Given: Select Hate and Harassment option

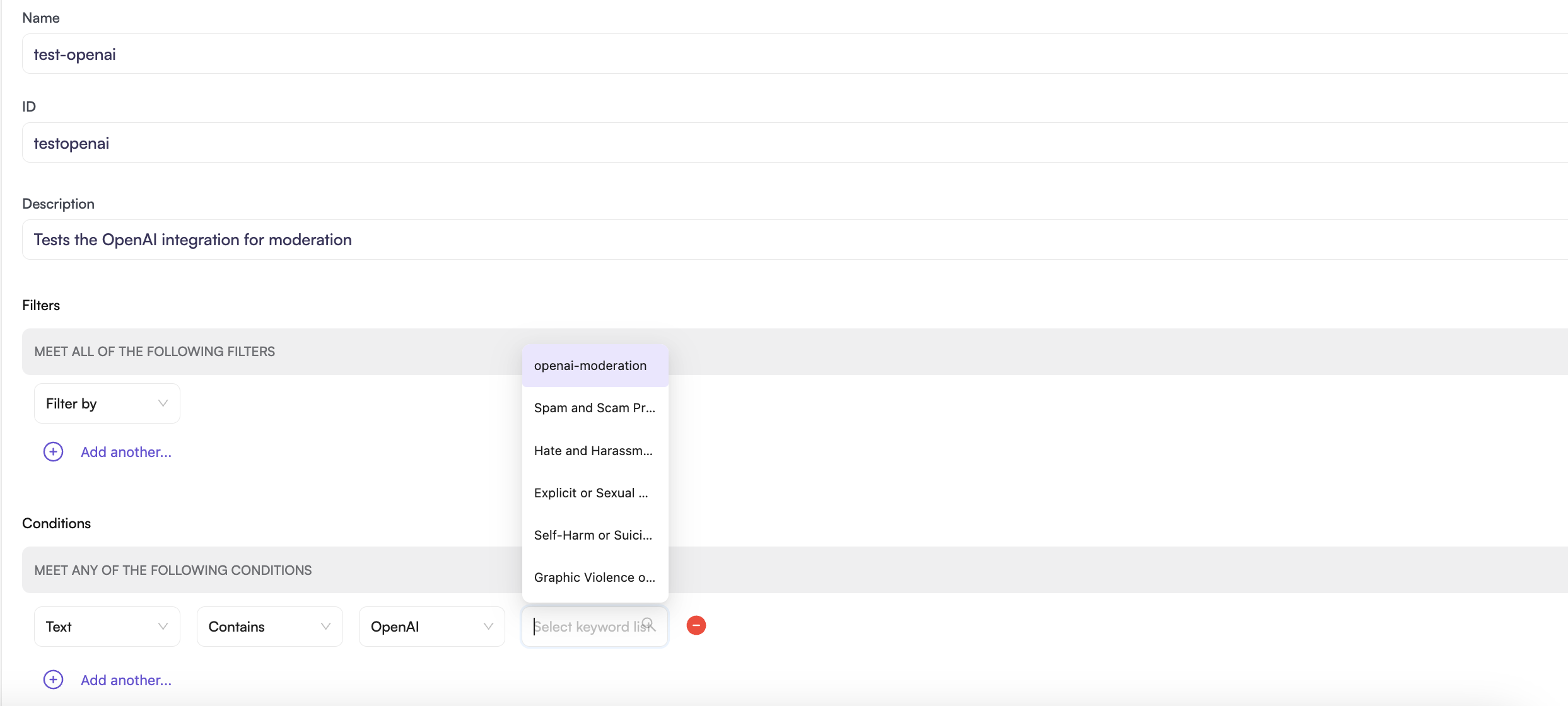Looking at the screenshot, I should [593, 450].
